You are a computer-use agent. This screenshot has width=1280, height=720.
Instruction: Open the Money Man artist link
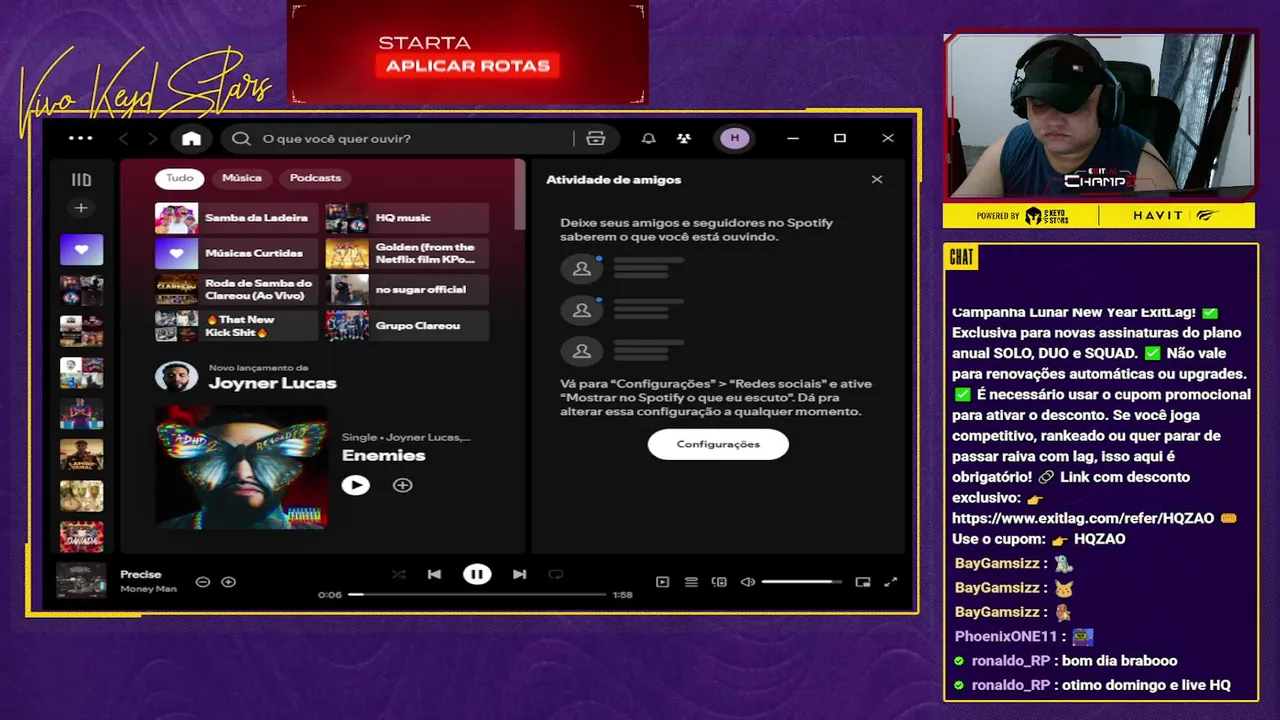(x=148, y=589)
